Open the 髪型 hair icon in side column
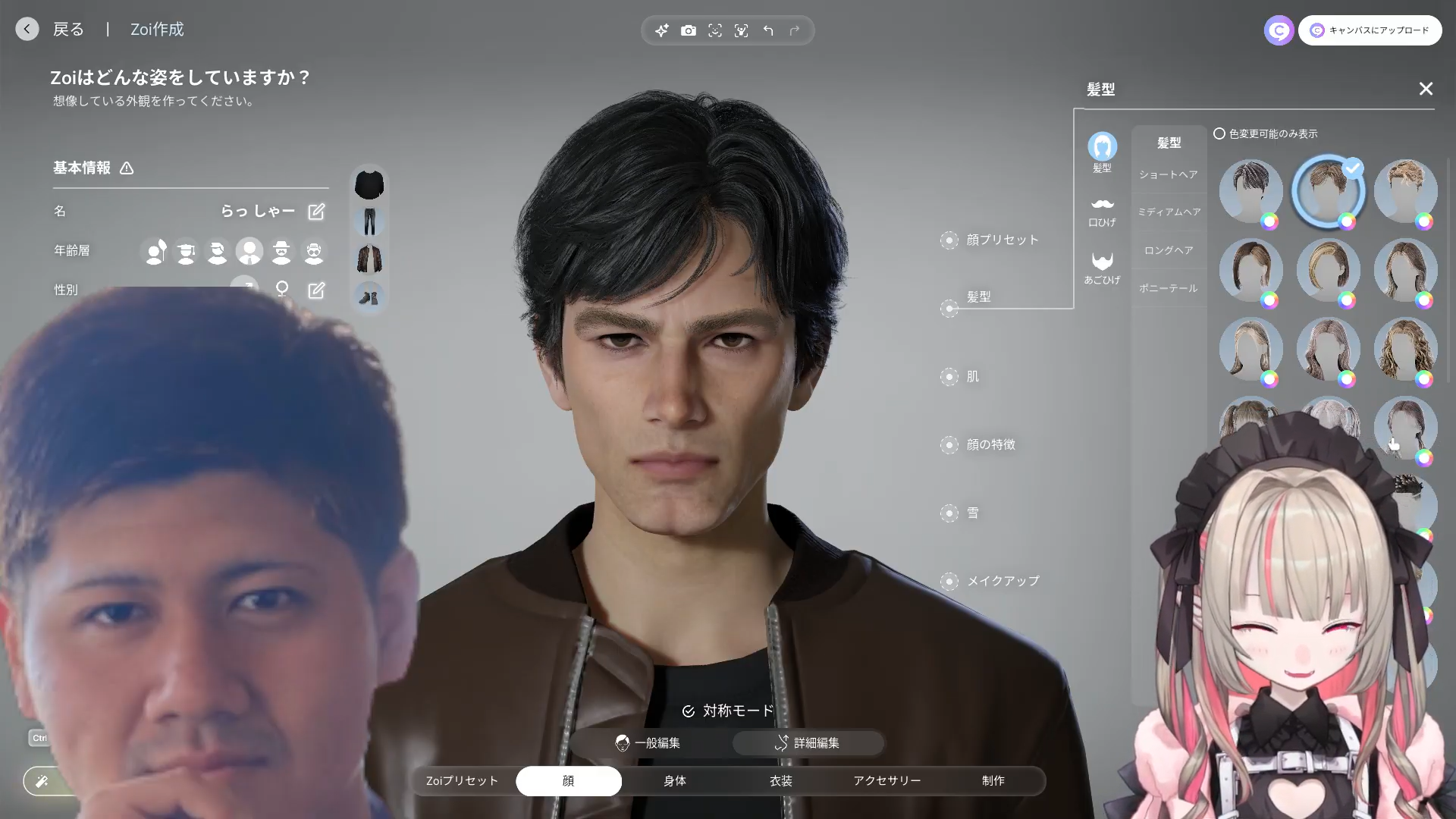This screenshot has height=819, width=1456. (x=1102, y=152)
